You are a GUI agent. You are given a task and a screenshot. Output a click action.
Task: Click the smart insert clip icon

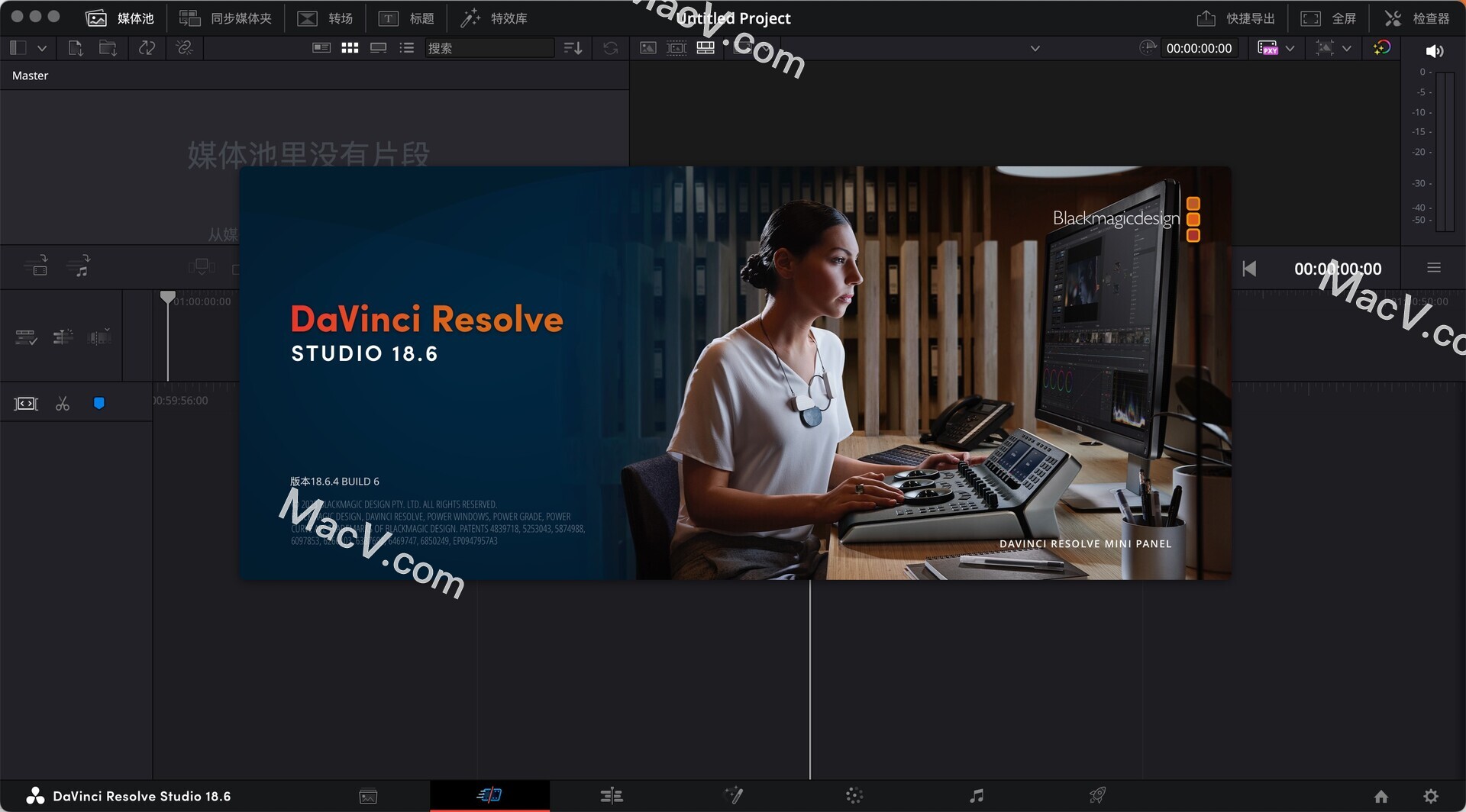click(36, 266)
